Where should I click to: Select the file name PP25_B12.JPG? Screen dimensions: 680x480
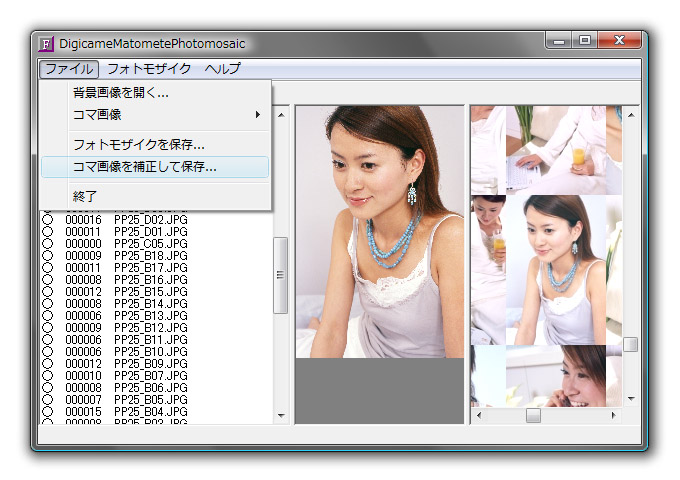151,327
